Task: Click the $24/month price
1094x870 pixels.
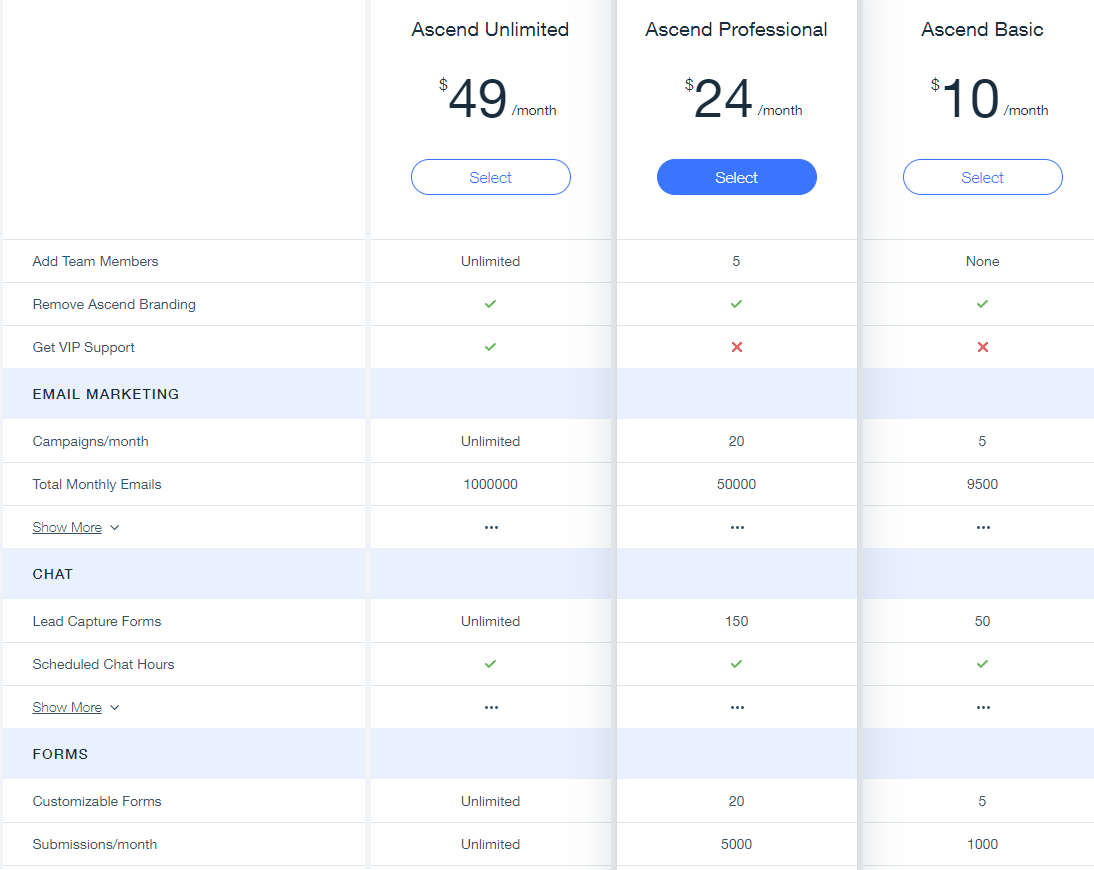Action: point(744,98)
